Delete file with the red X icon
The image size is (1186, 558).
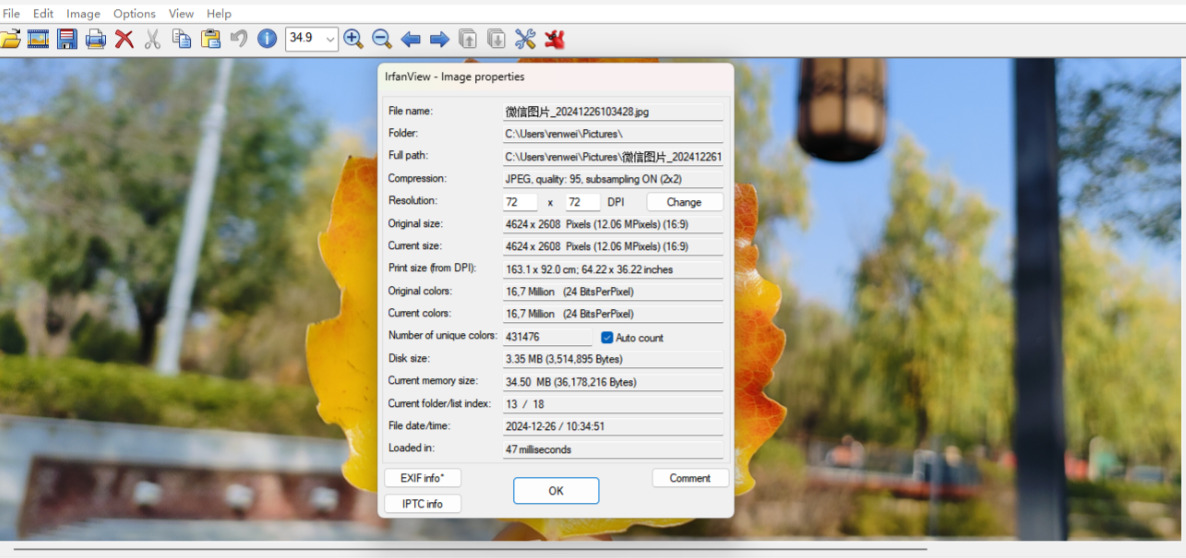124,39
